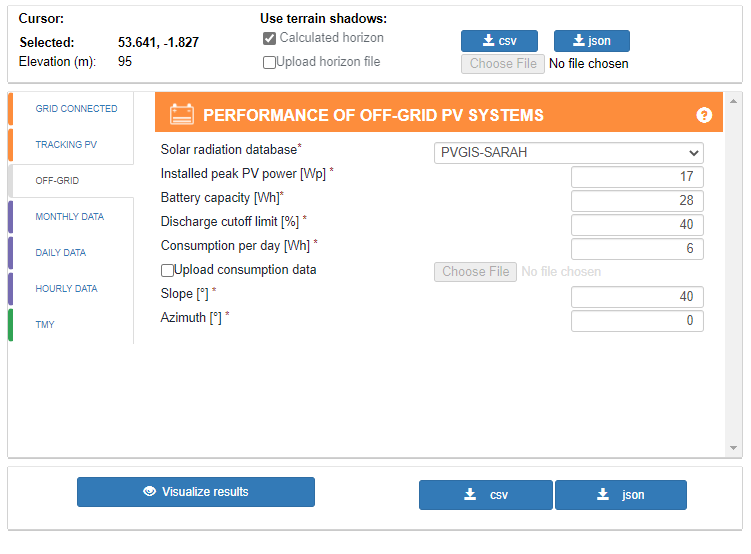Screen dimensions: 751x554
Task: Open the Solar radiation database dropdown
Action: point(569,153)
